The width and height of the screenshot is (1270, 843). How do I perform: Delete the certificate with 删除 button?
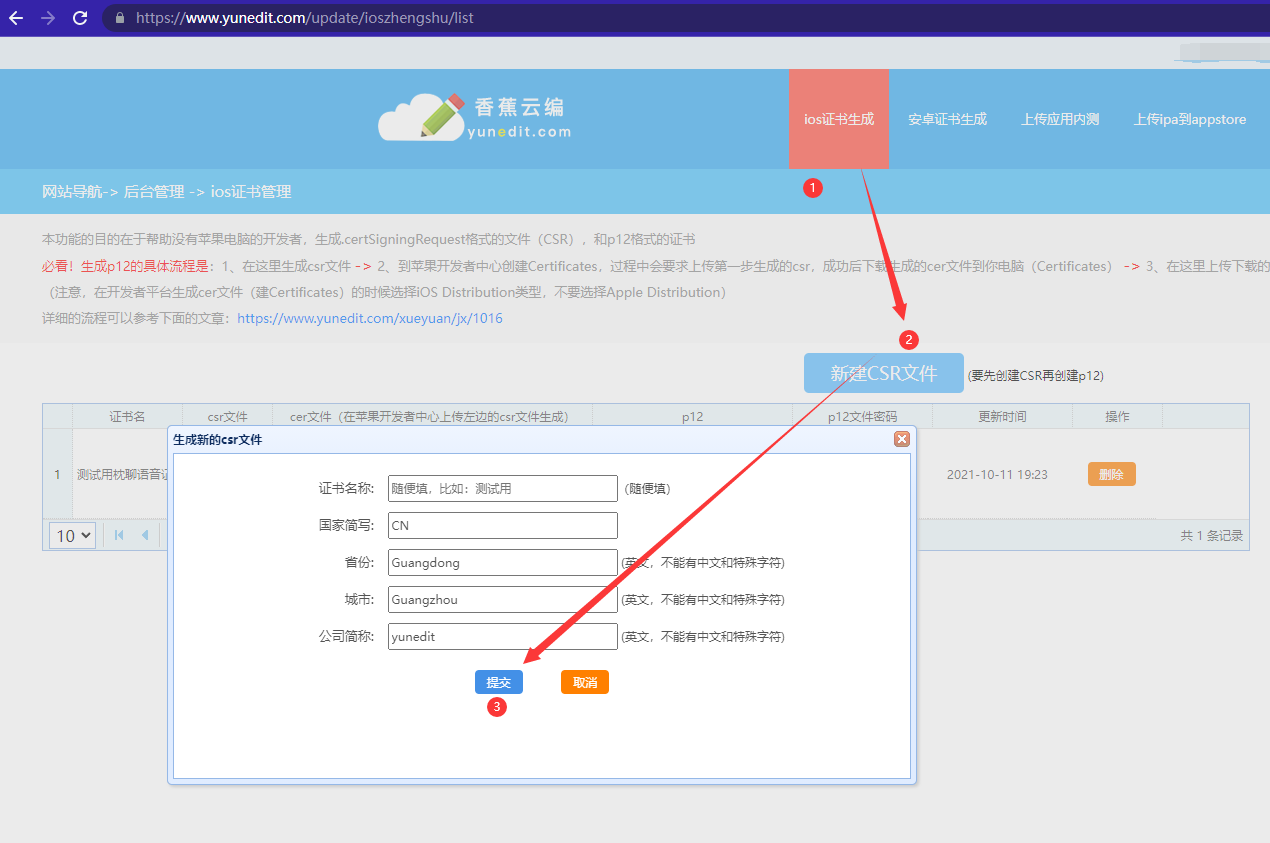[1111, 474]
